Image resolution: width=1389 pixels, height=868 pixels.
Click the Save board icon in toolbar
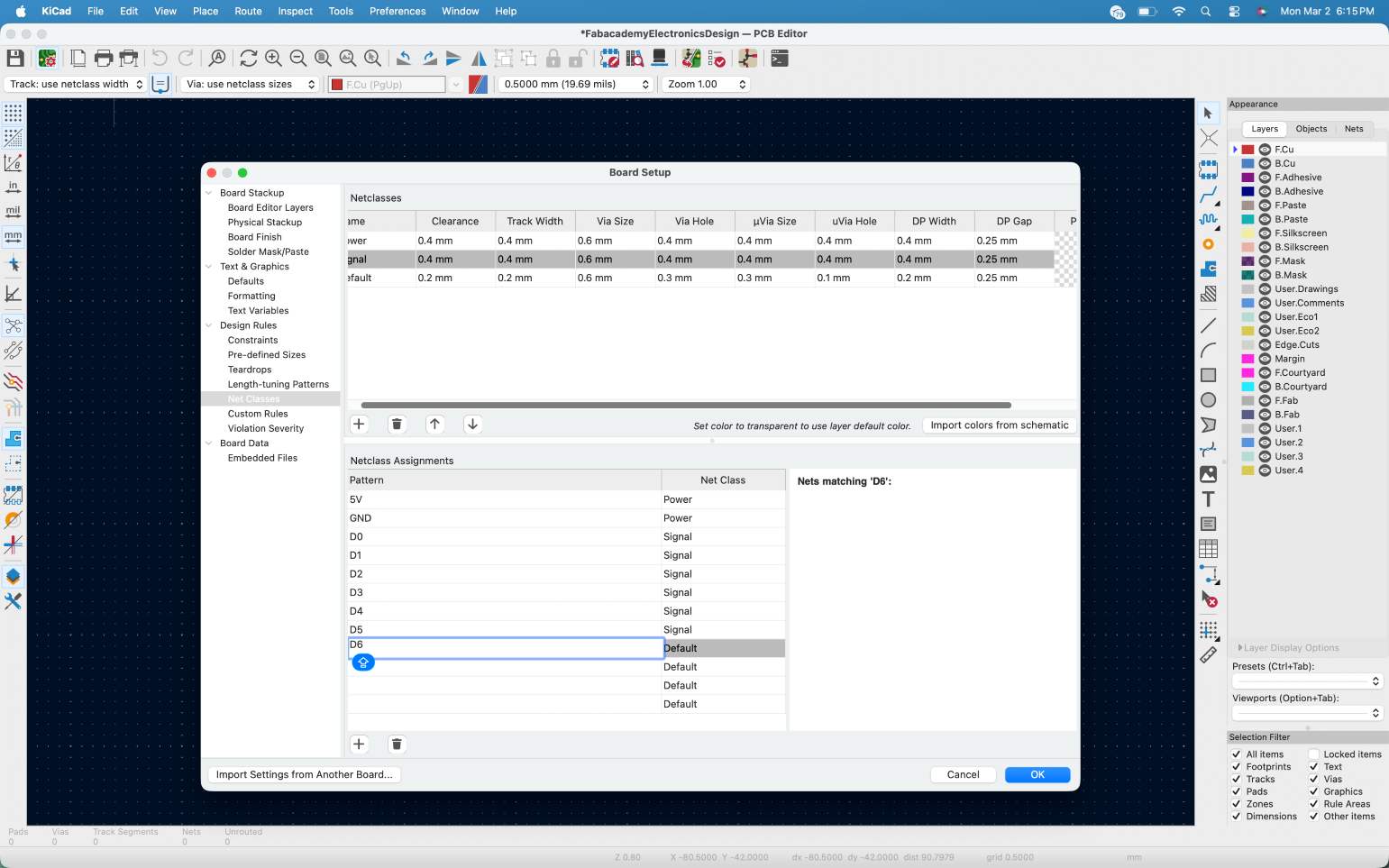[x=15, y=59]
